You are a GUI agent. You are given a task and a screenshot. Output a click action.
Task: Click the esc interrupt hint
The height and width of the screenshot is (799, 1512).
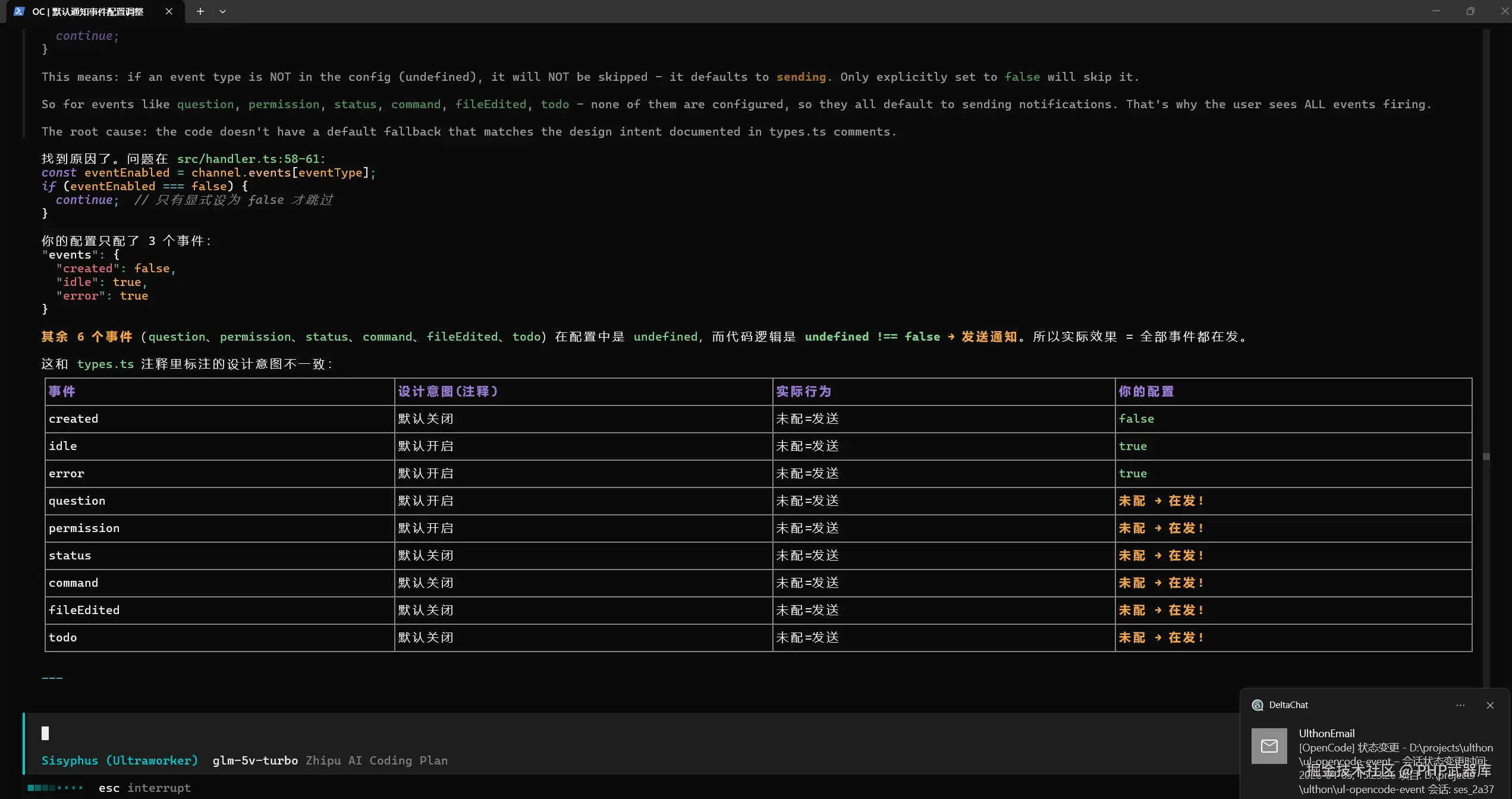[x=144, y=788]
